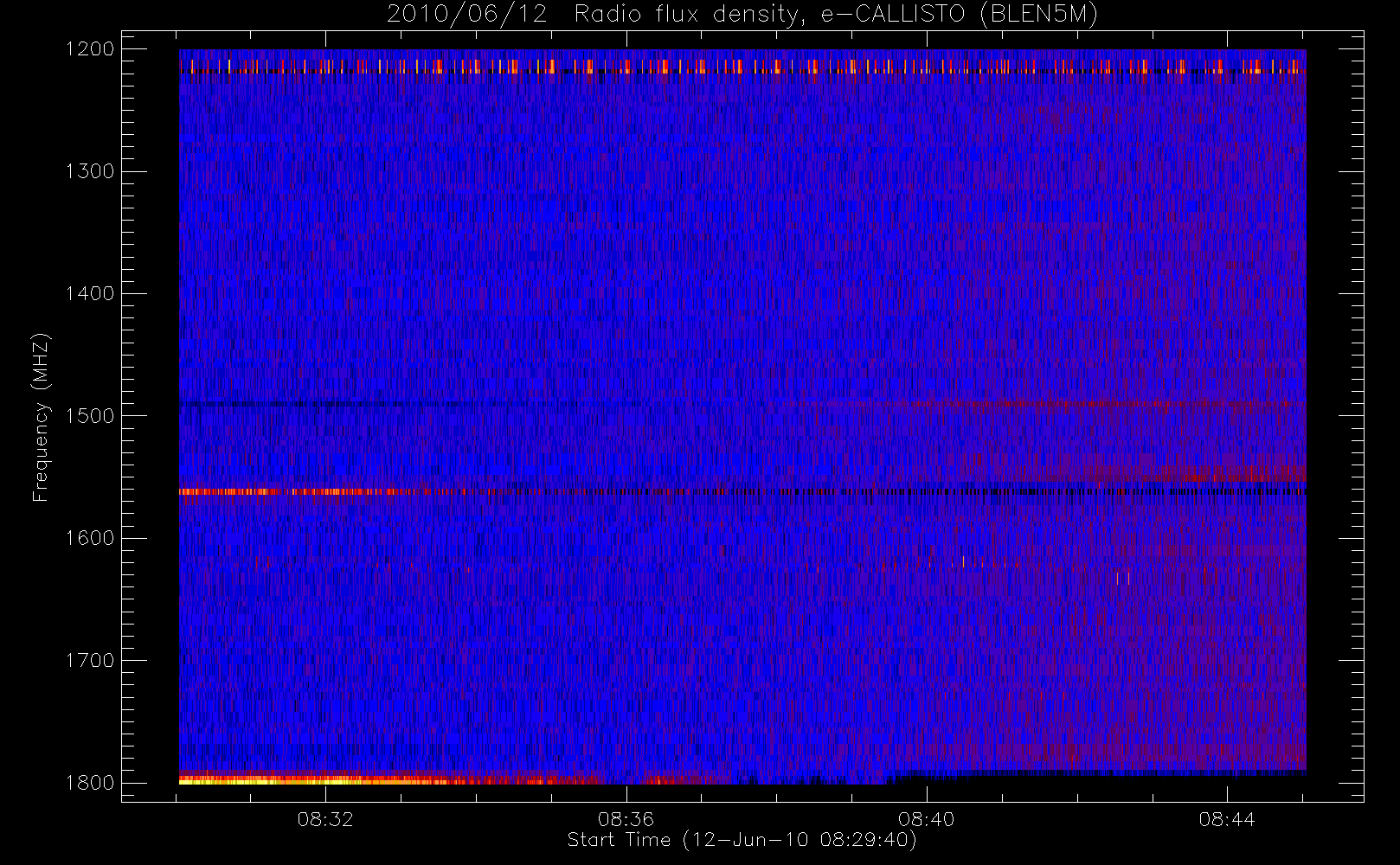
Task: Click the 1800 frequency tick label
Action: tap(90, 783)
